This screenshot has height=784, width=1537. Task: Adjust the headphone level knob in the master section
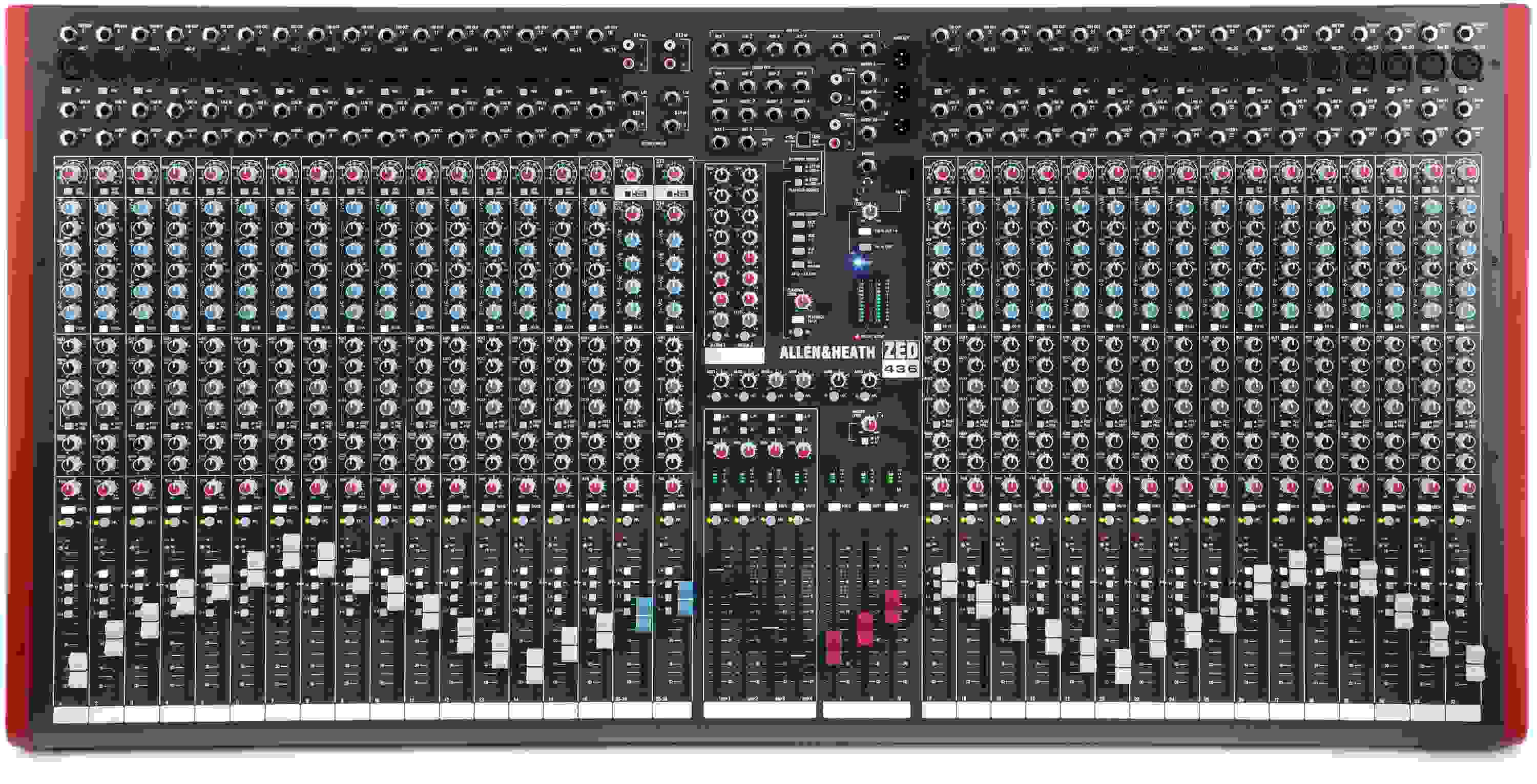pos(869,211)
